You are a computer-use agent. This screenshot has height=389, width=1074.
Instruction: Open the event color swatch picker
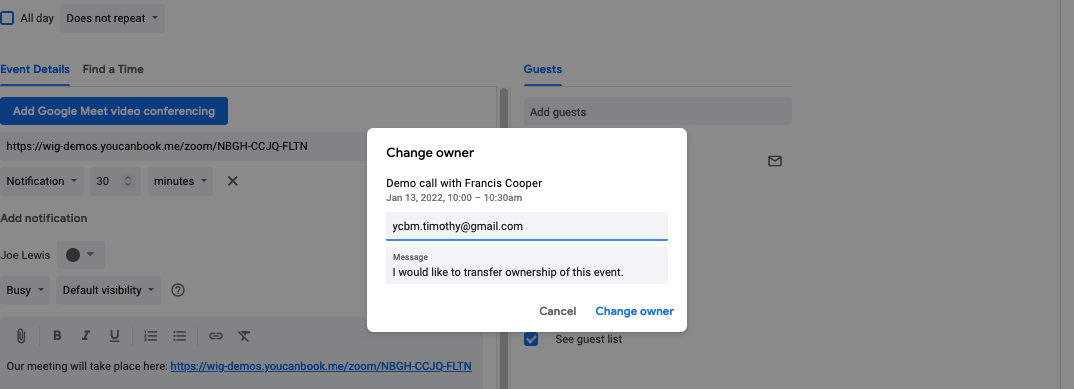click(x=80, y=255)
